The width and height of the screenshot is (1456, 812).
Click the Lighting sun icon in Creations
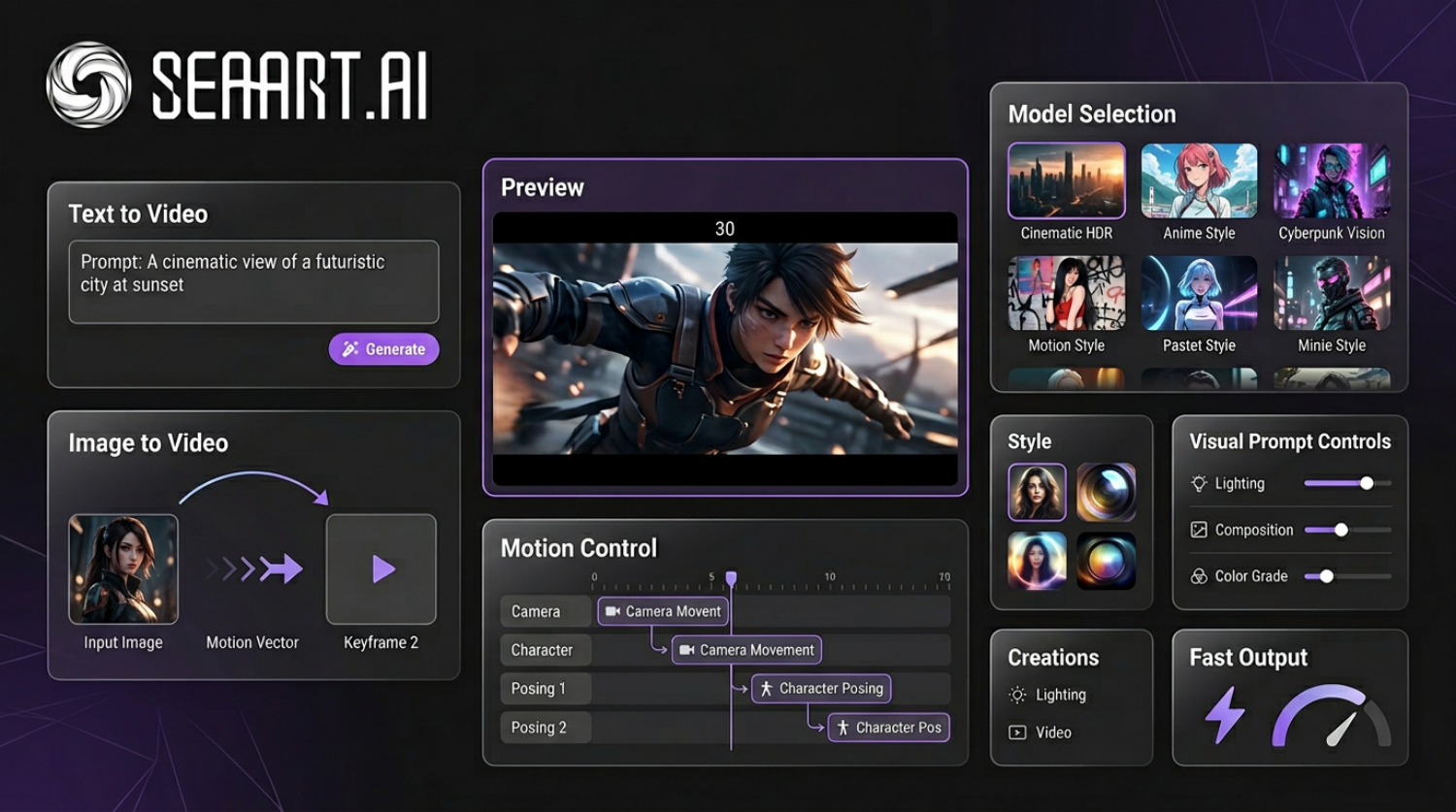(x=1017, y=695)
